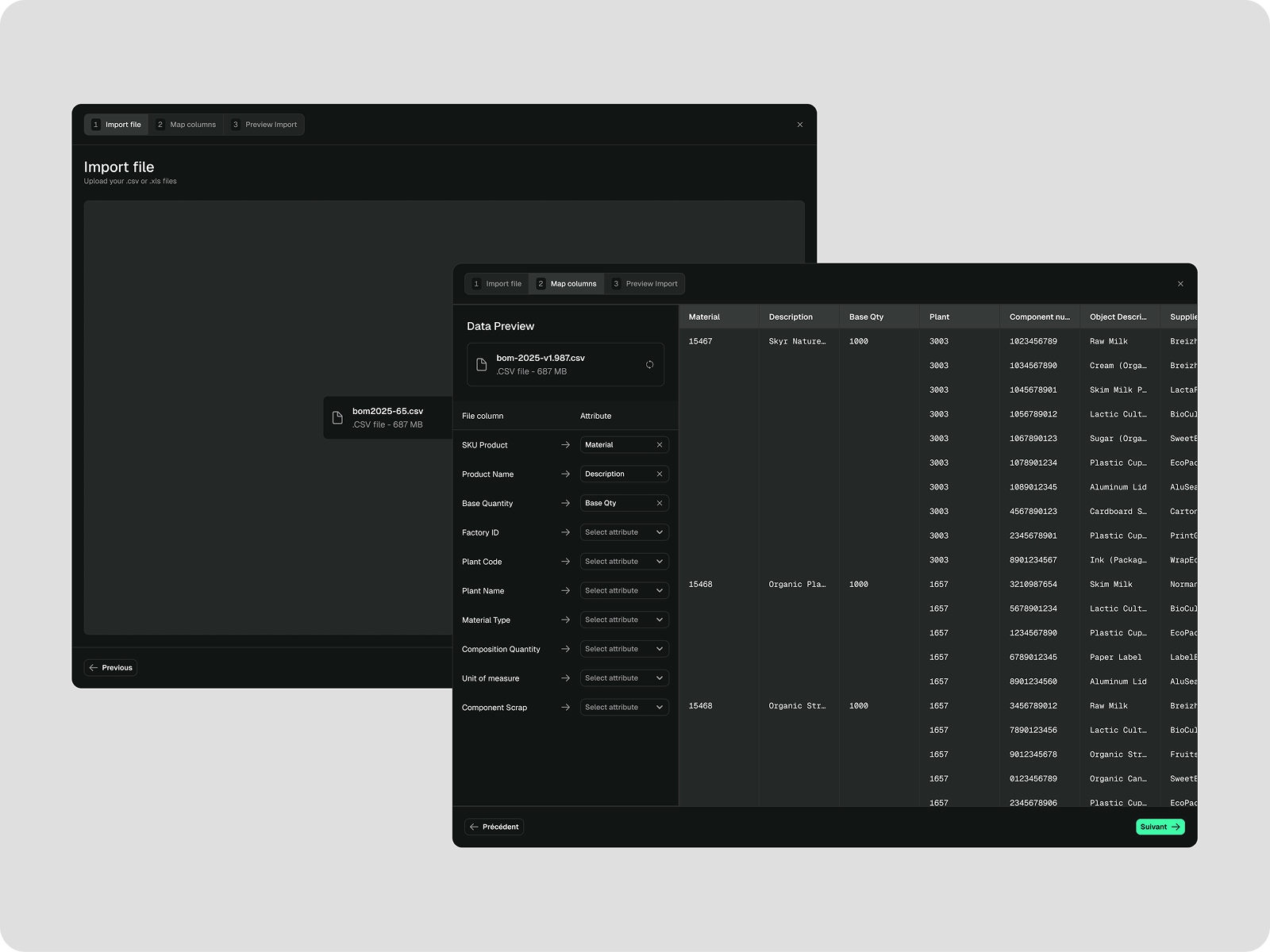
Task: Select the Map columns step tab
Action: [x=566, y=283]
